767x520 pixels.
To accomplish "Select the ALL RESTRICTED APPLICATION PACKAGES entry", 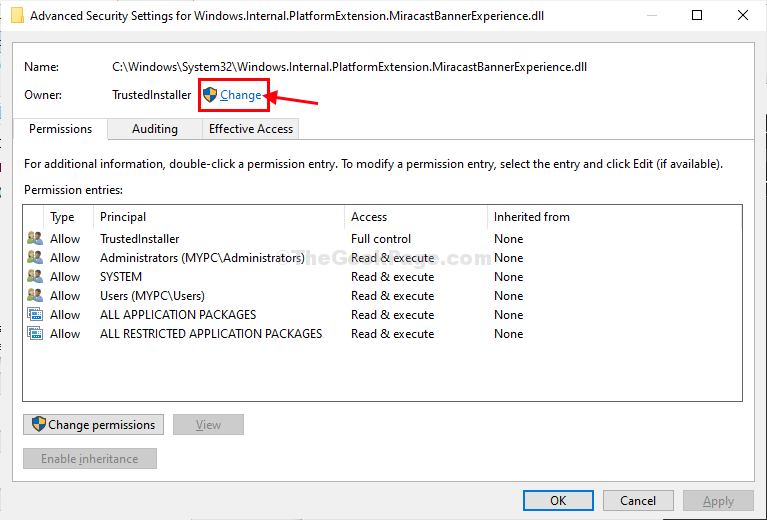I will tap(382, 334).
